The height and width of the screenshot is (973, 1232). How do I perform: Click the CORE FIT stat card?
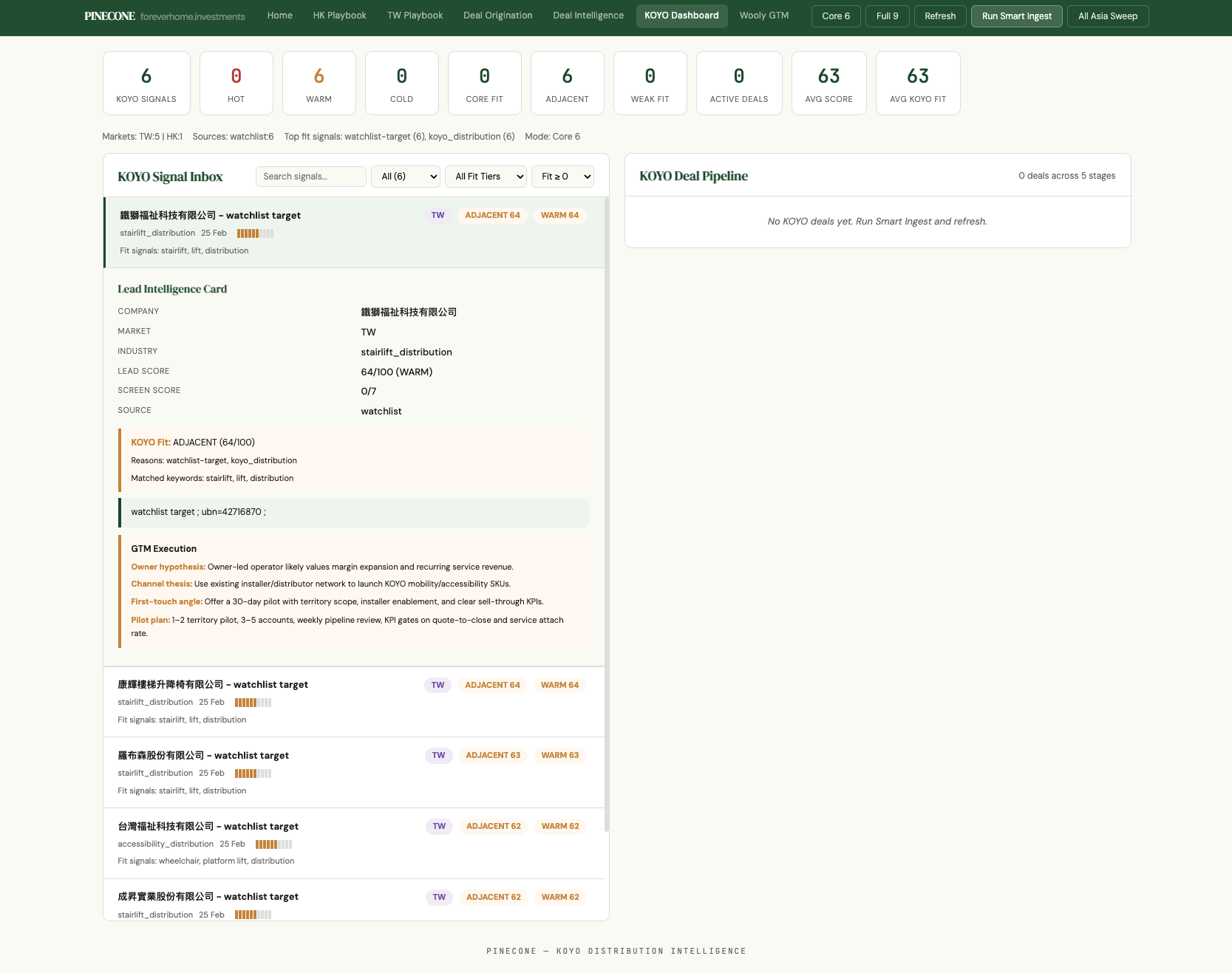pos(484,82)
